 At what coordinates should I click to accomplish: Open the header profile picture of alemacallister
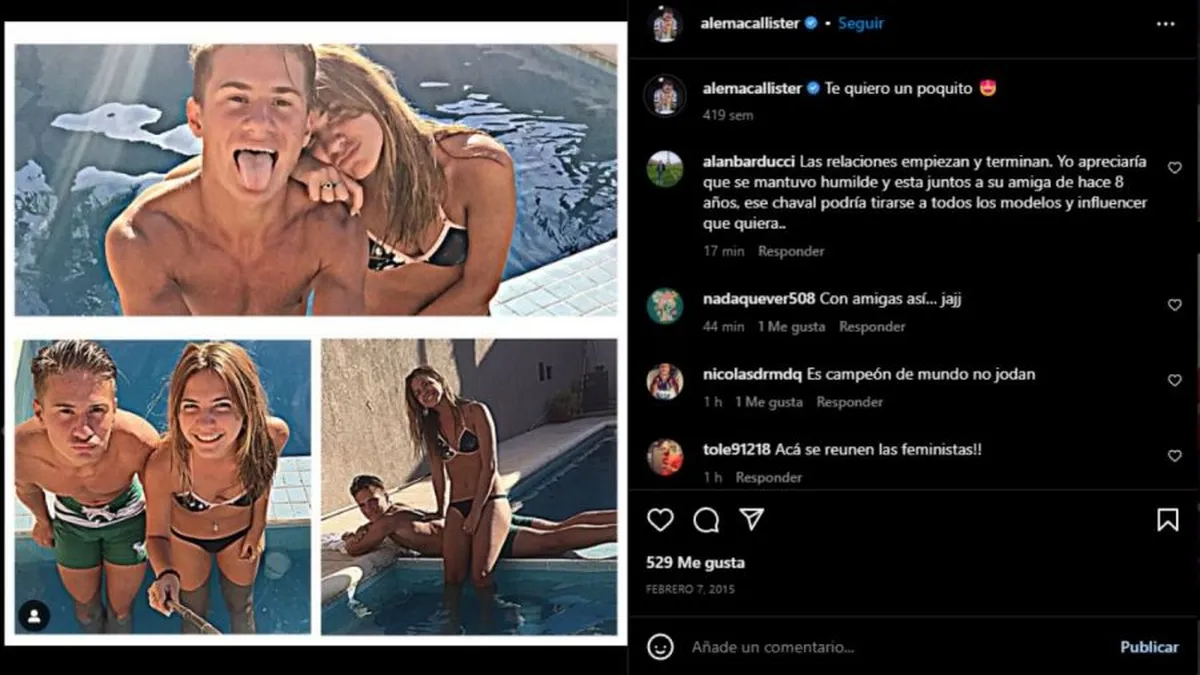(x=665, y=24)
